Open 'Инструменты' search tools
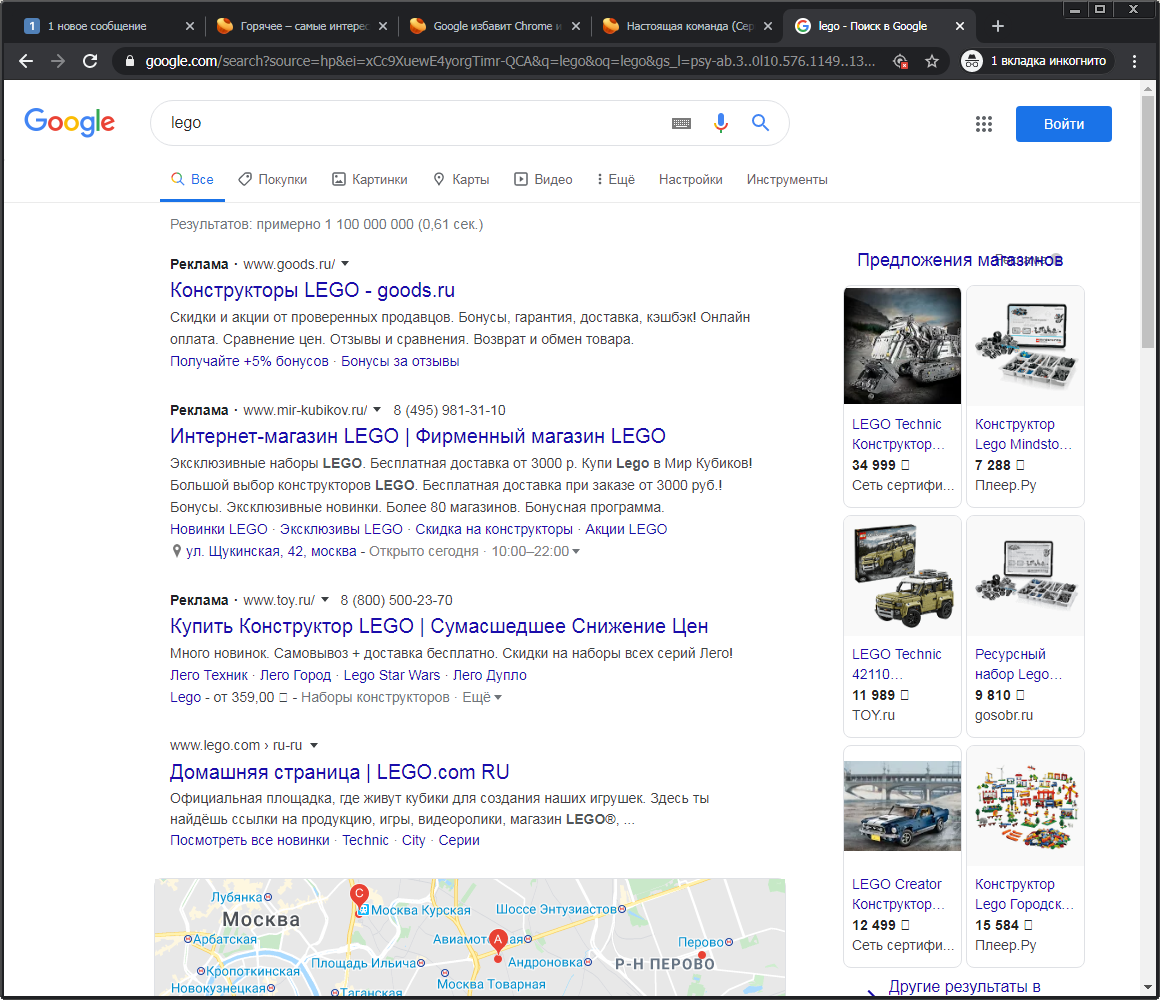 [787, 180]
